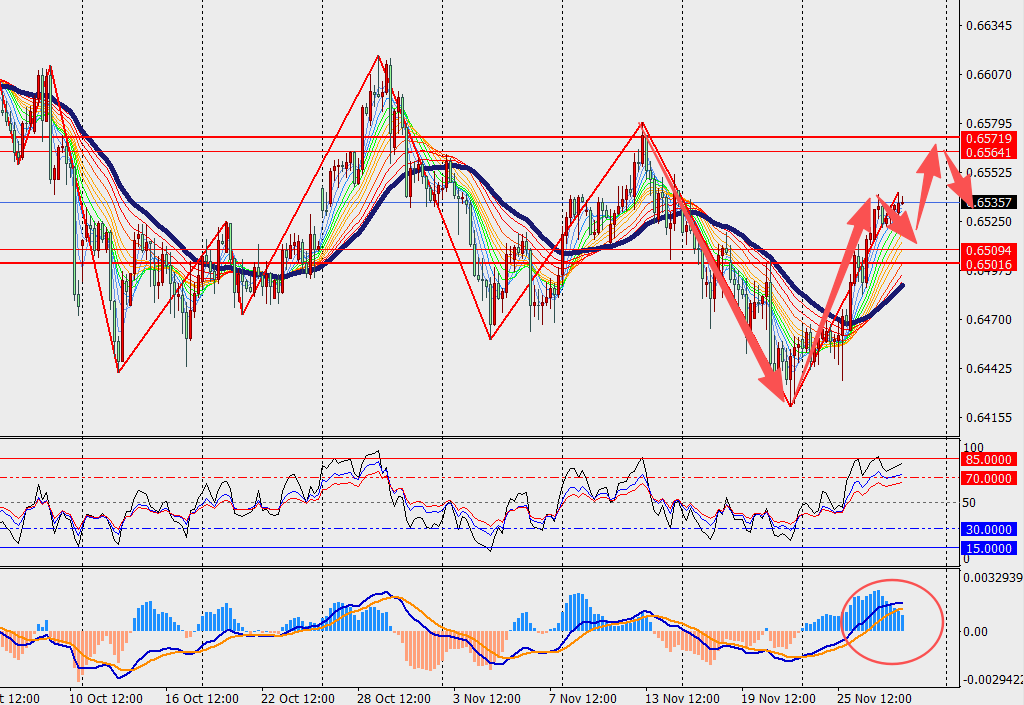
Task: Select the red 85.0000 oscillator level label
Action: [x=988, y=459]
